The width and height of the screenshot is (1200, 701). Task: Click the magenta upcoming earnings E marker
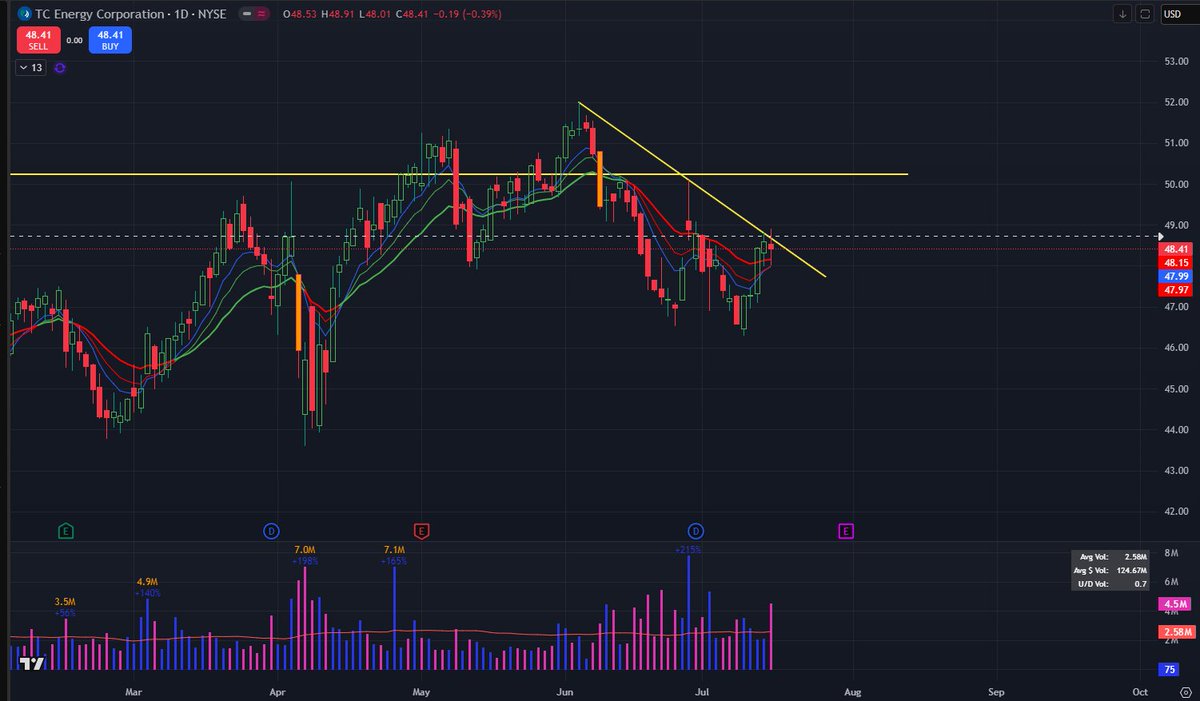click(846, 529)
